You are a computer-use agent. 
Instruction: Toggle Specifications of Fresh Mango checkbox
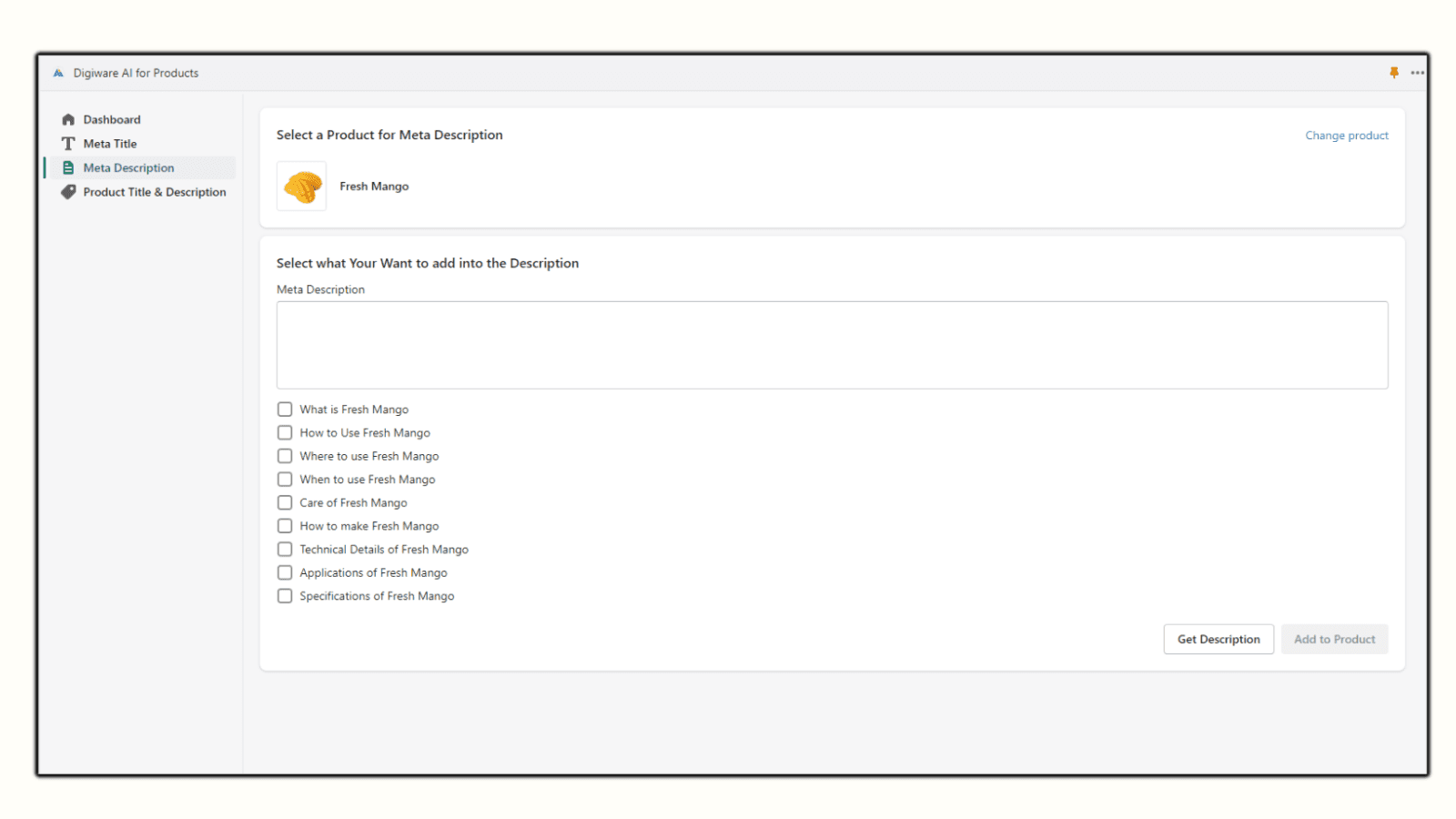pyautogui.click(x=285, y=596)
